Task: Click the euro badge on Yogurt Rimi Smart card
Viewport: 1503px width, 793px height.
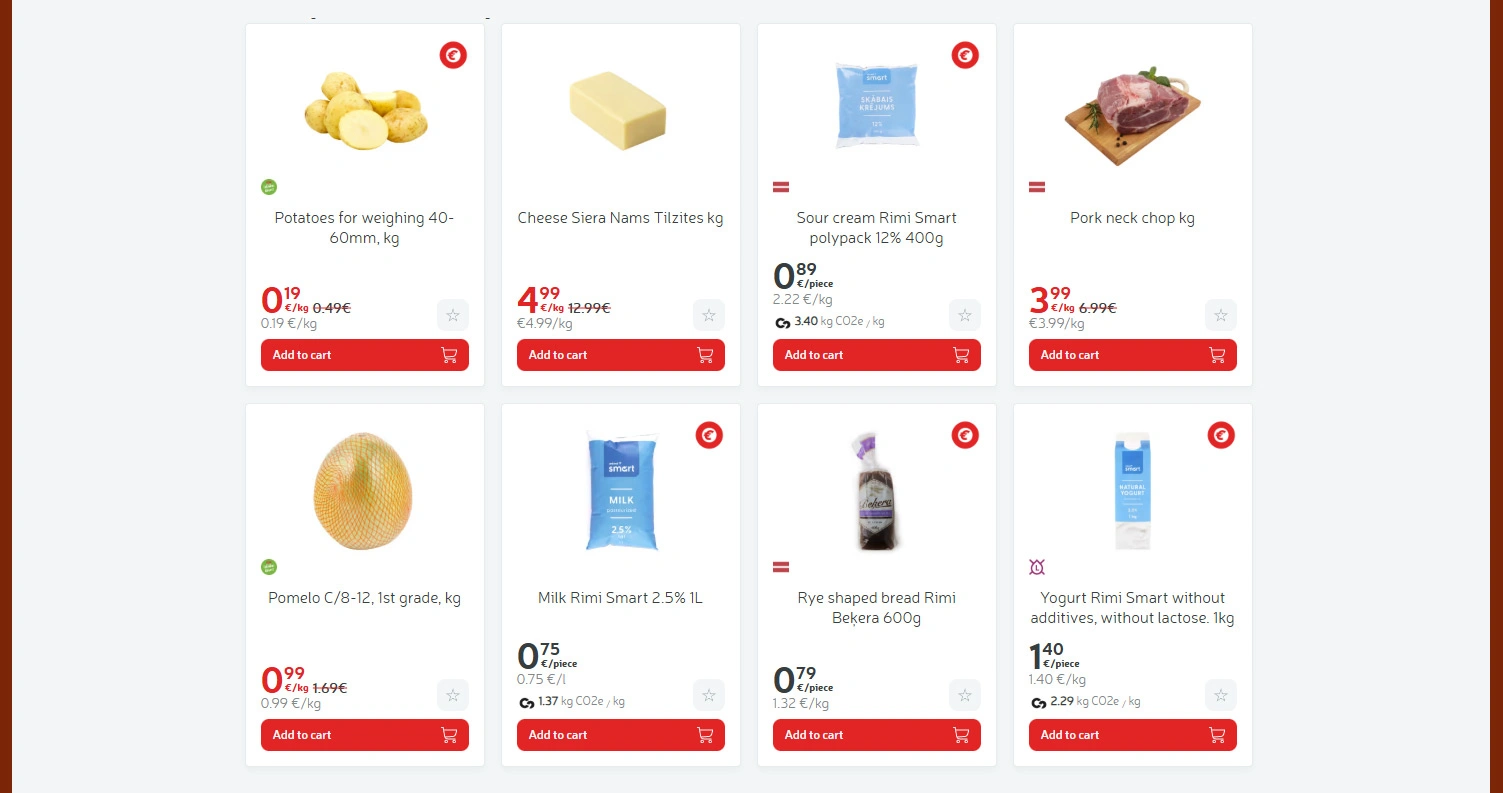Action: (1221, 435)
